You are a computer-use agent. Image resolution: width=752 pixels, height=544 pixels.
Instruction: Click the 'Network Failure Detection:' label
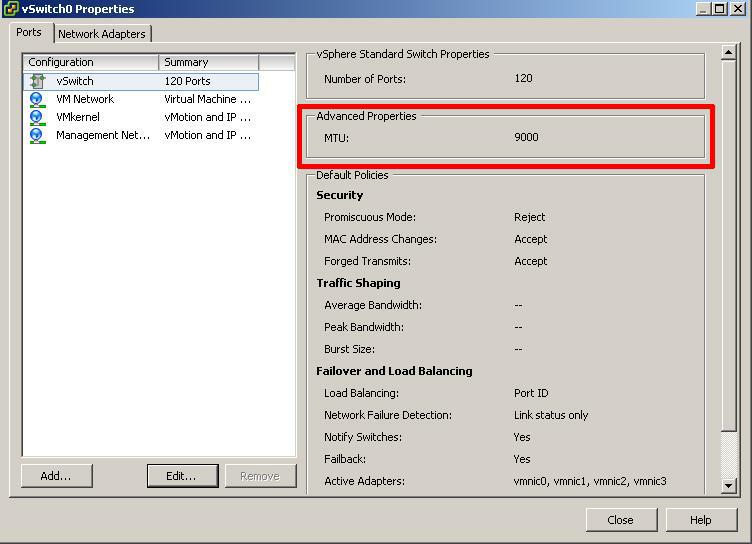388,415
